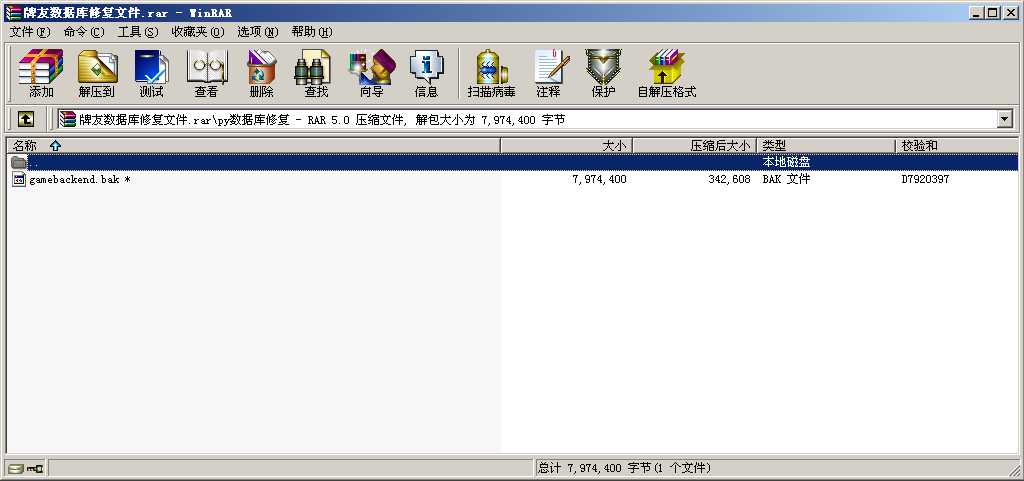The image size is (1024, 481).
Task: Open the 帮助(H) menu
Action: (312, 32)
